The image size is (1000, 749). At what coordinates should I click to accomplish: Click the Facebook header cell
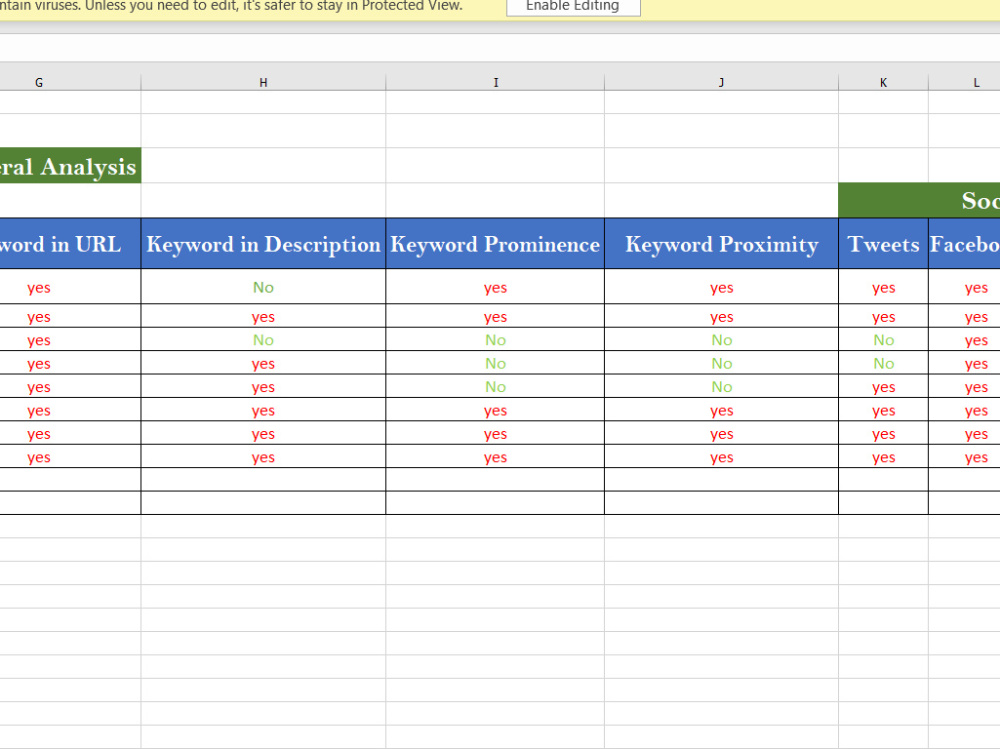pos(964,244)
